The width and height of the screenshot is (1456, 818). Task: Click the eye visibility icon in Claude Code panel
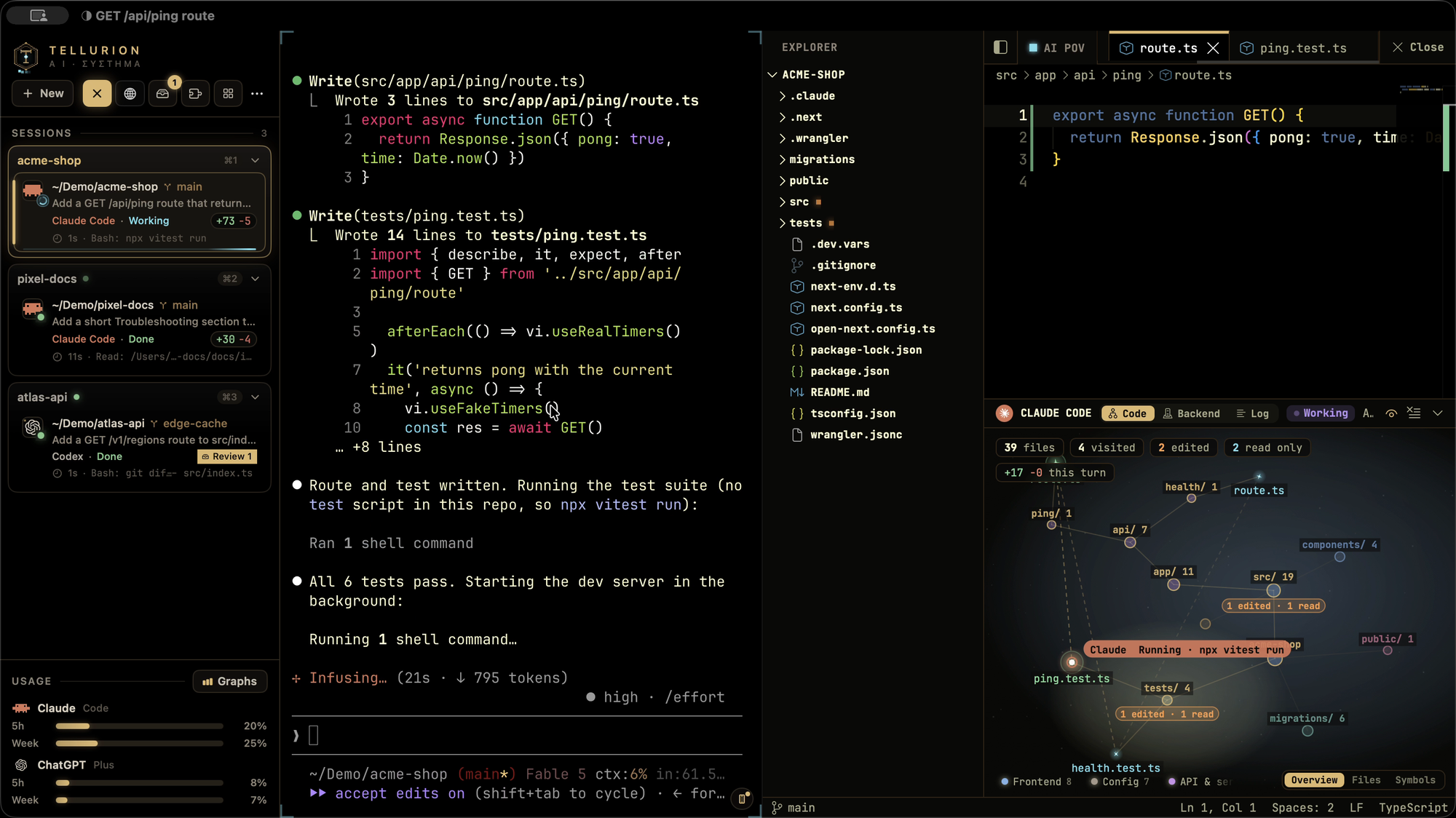1391,413
